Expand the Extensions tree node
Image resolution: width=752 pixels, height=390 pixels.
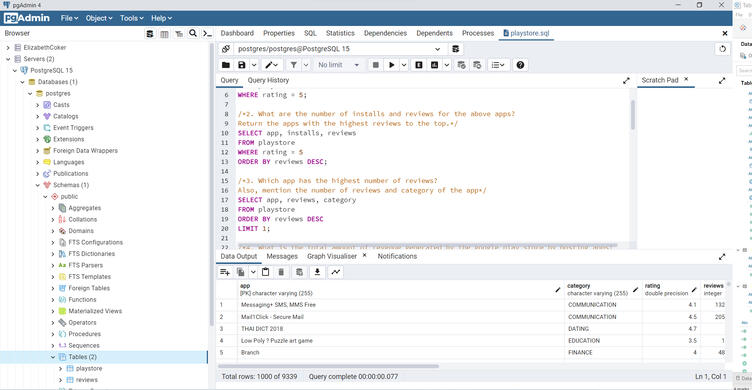coord(37,139)
